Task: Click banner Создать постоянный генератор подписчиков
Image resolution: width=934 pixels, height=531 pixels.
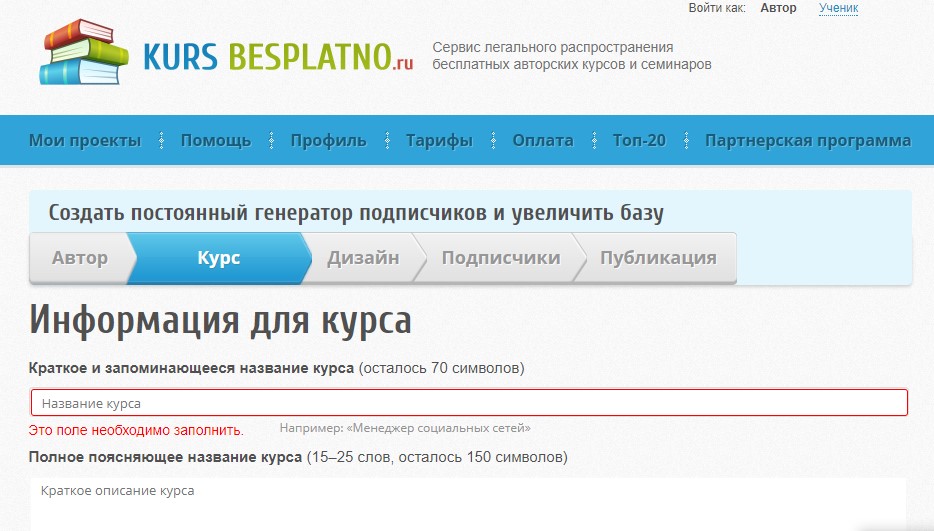Action: click(x=356, y=213)
